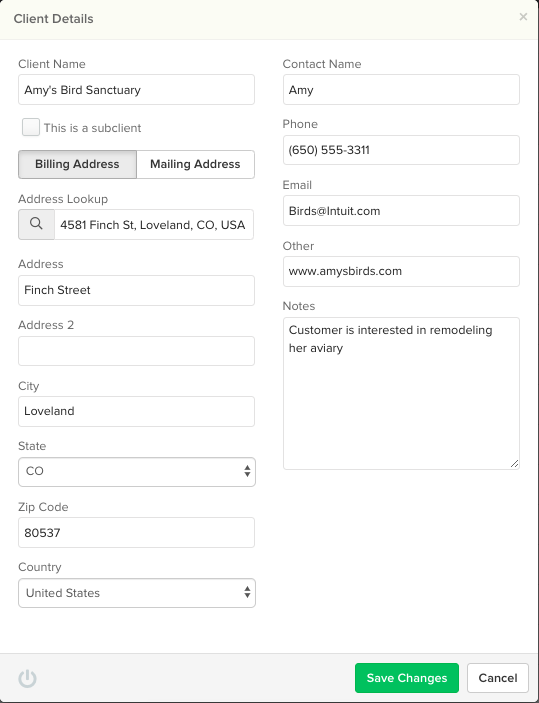Select the Billing Address tab
The image size is (539, 703).
pyautogui.click(x=77, y=164)
